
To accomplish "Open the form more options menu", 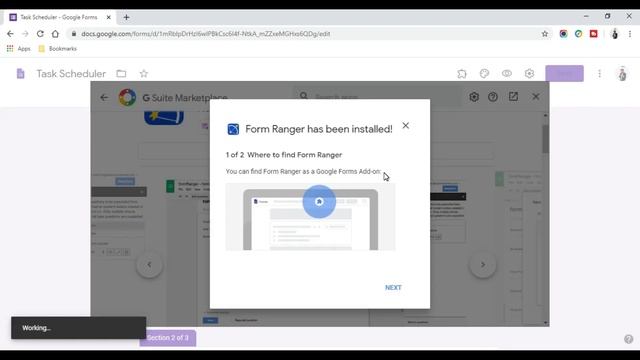I will coord(599,74).
